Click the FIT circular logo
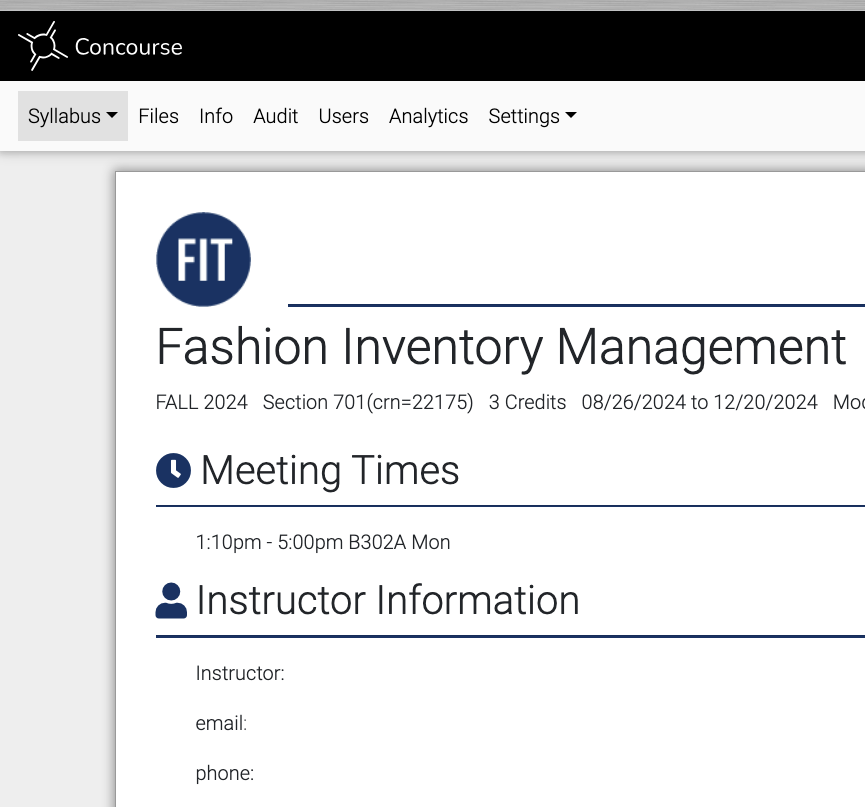Screen dimensions: 865x807 204,259
